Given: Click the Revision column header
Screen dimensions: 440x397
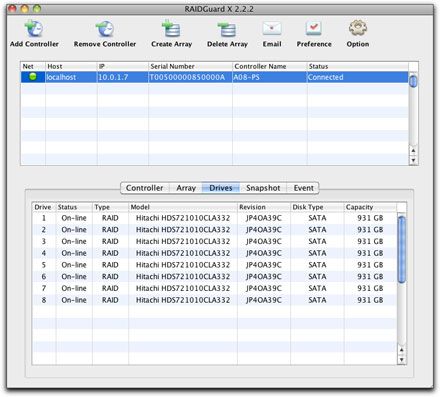Looking at the screenshot, I should pos(264,207).
